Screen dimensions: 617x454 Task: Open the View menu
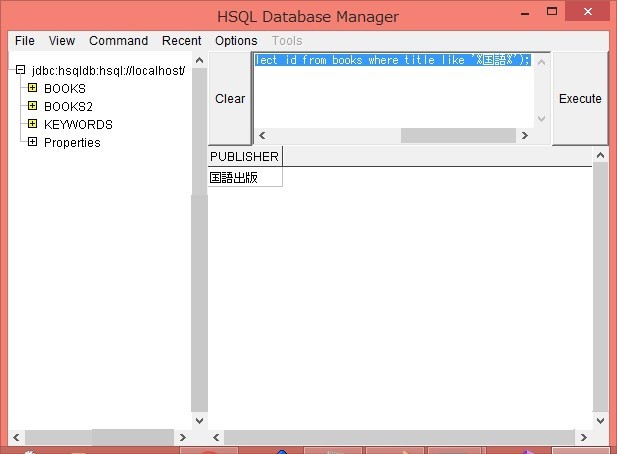click(62, 41)
